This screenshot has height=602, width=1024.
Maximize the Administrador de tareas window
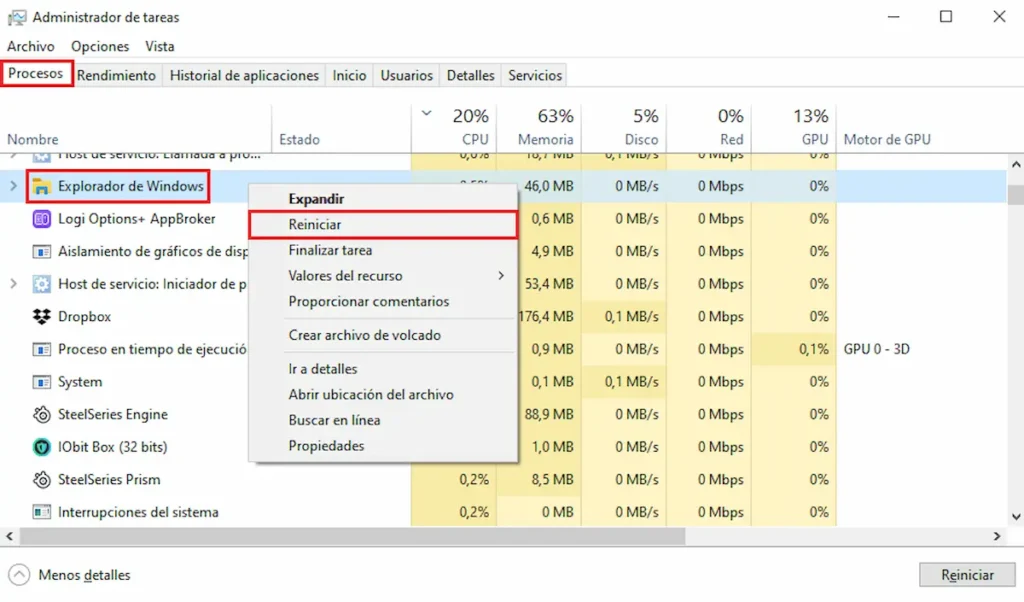(x=946, y=17)
